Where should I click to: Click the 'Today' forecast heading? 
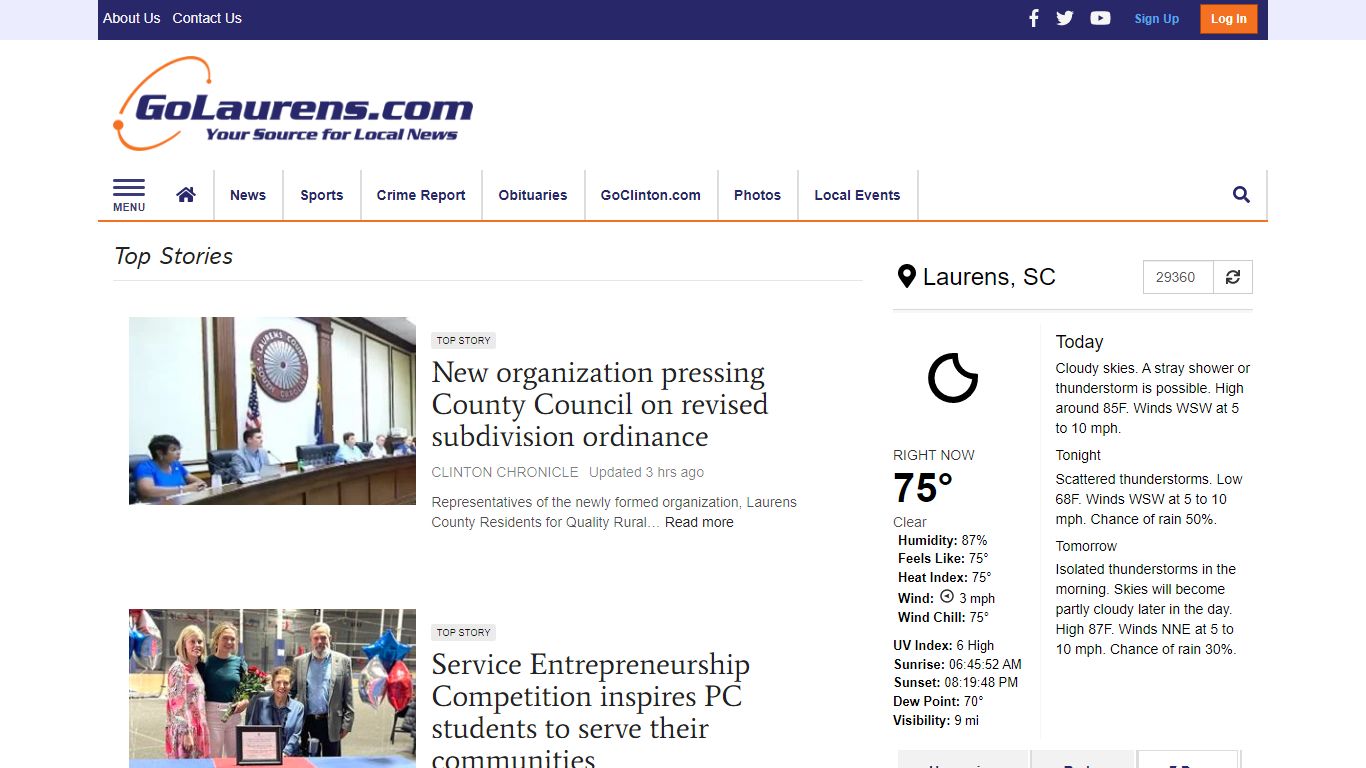[1079, 342]
